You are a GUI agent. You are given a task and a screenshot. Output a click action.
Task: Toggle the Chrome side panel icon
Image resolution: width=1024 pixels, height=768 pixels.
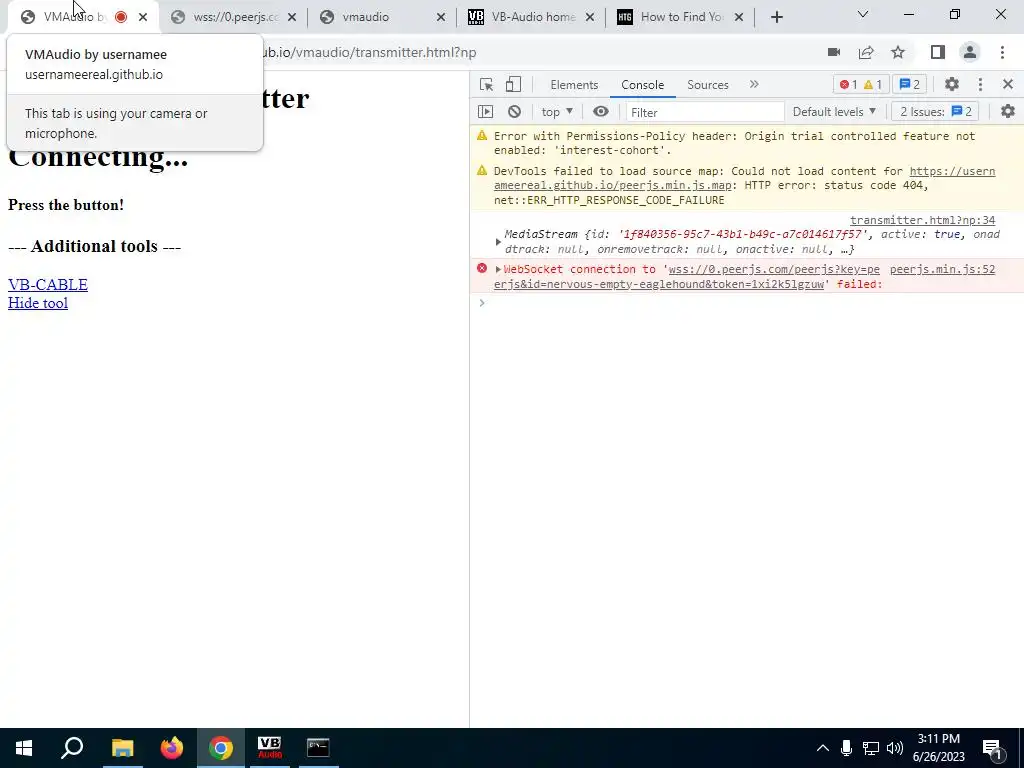tap(938, 52)
